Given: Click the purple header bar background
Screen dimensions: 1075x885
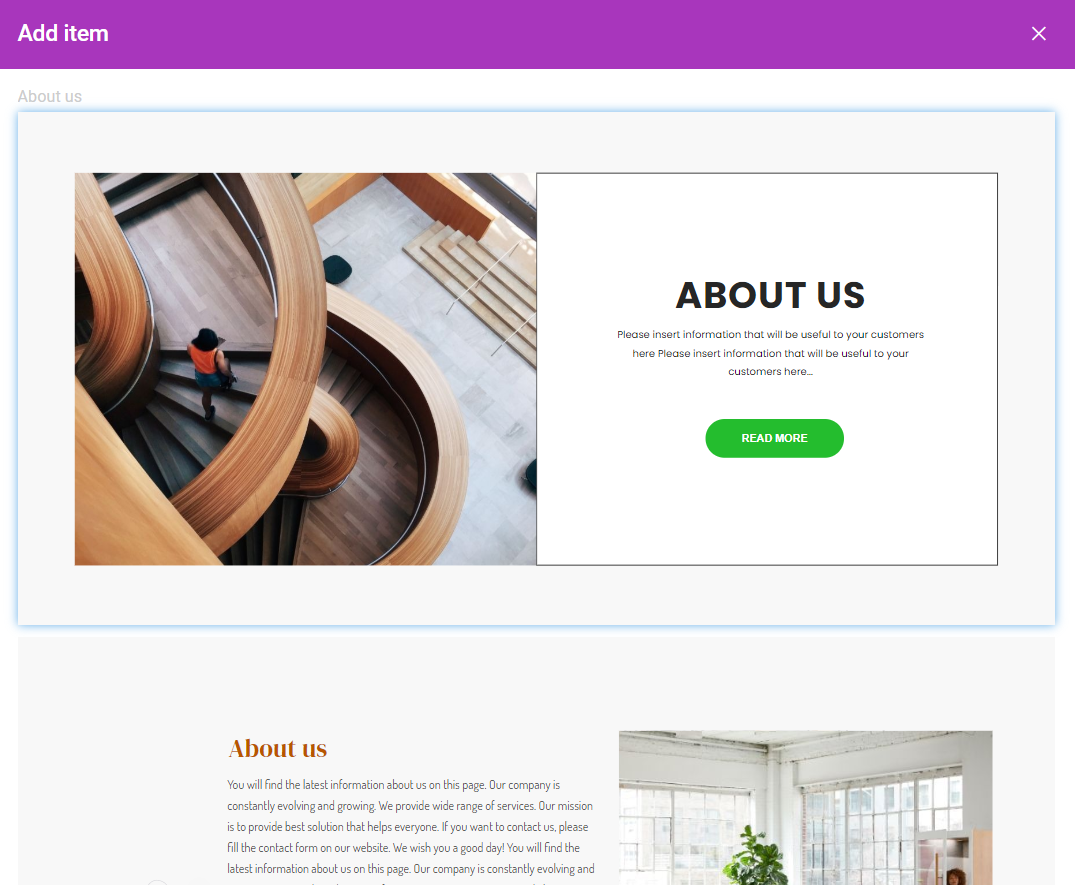Looking at the screenshot, I should coord(548,34).
